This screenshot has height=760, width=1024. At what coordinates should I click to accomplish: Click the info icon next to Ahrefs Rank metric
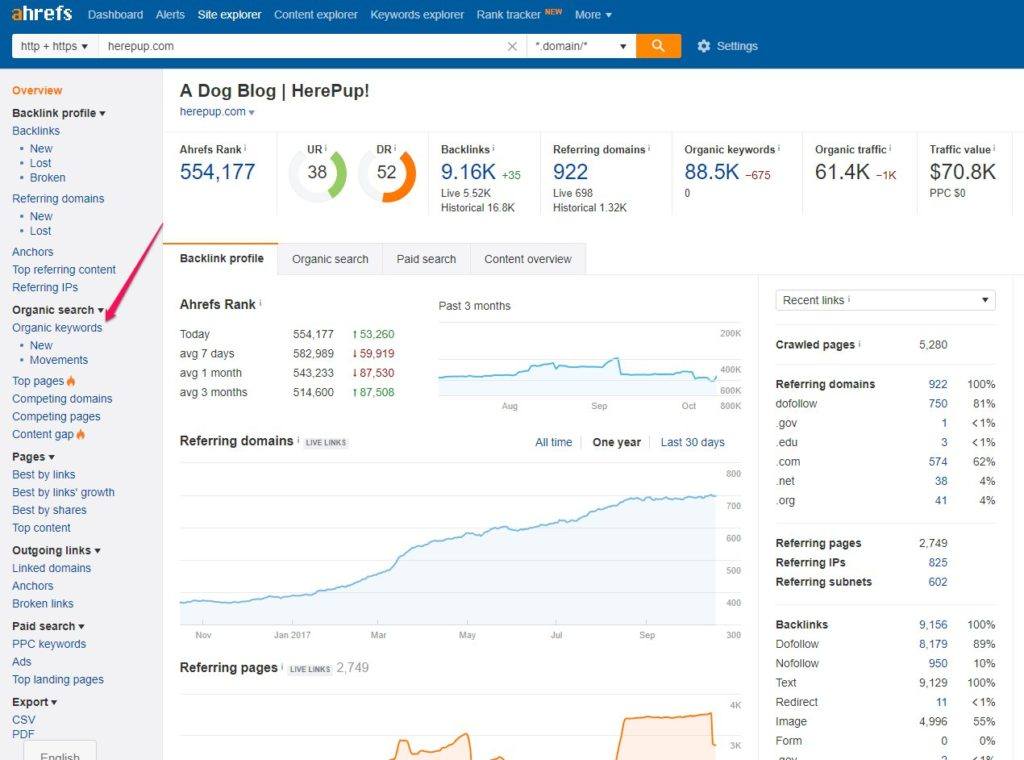click(245, 148)
